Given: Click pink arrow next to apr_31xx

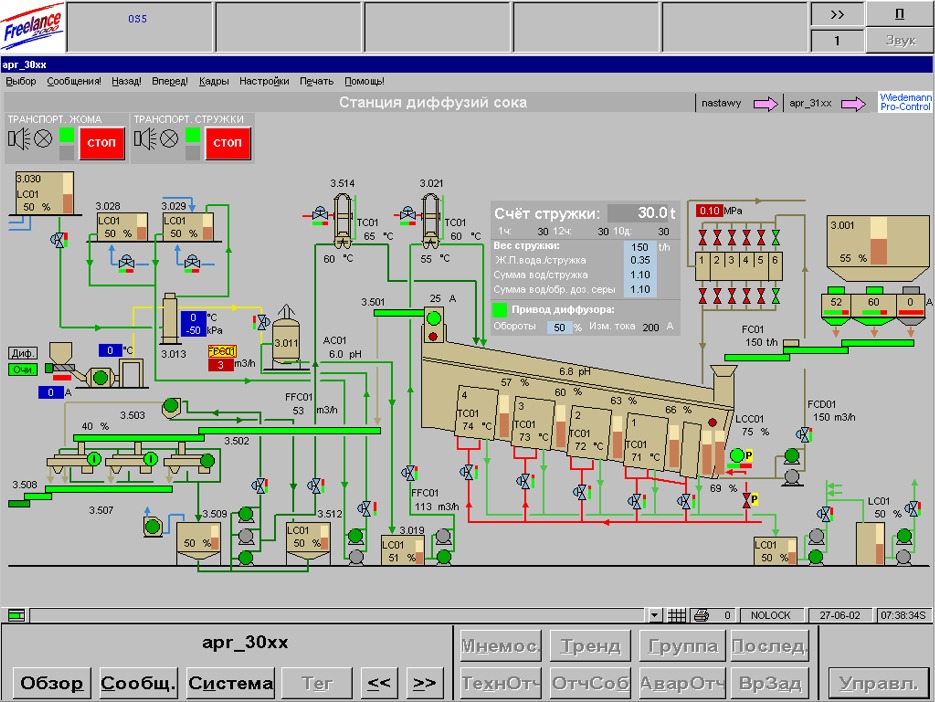Looking at the screenshot, I should click(x=853, y=103).
